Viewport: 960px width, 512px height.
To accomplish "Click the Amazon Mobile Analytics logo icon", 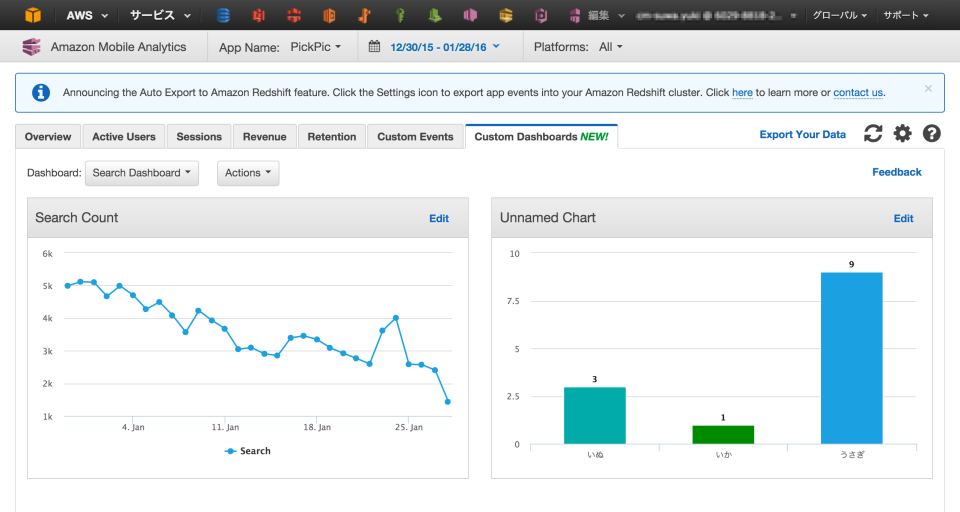I will 31,47.
